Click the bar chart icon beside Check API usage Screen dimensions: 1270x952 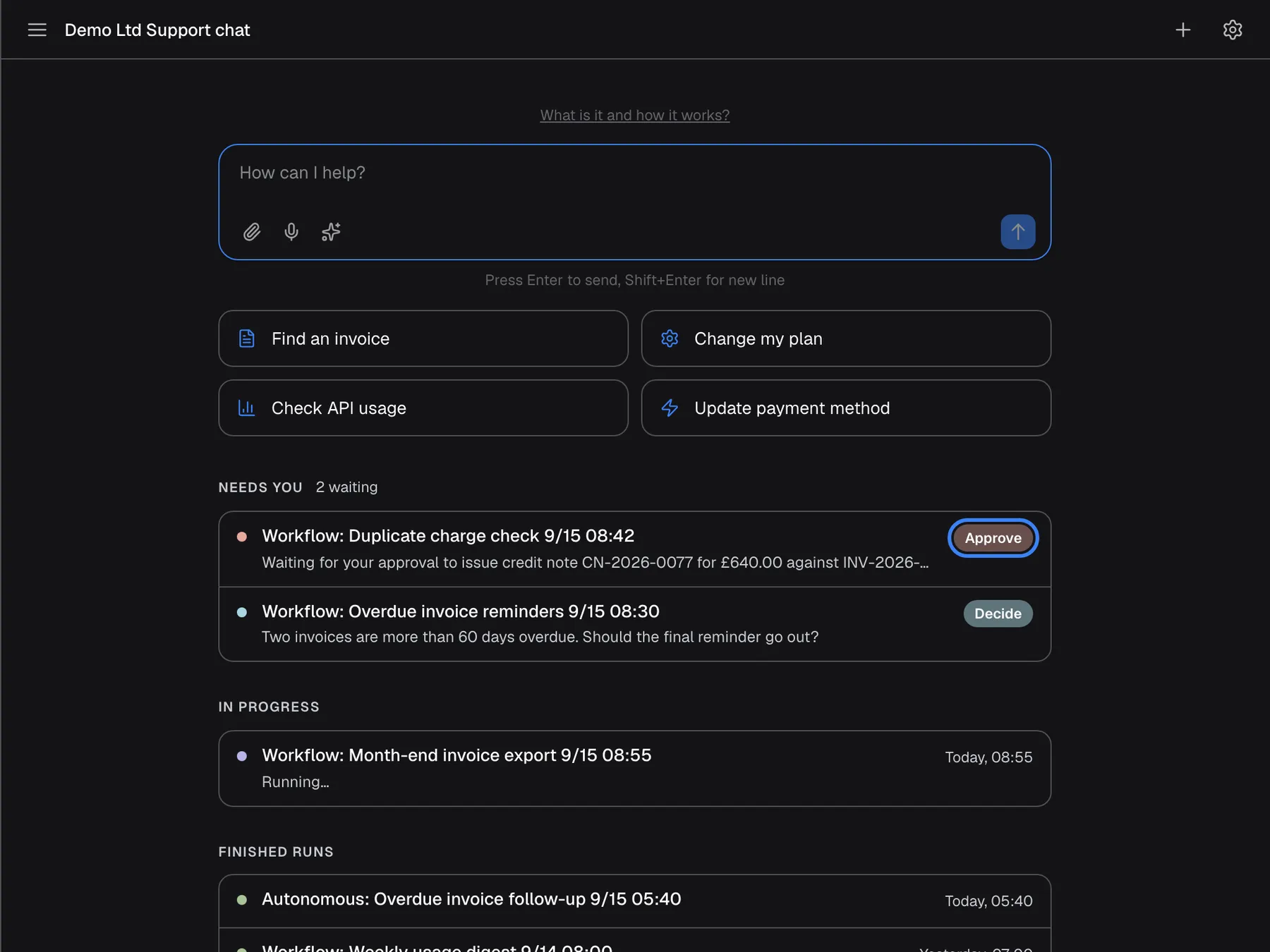[247, 408]
